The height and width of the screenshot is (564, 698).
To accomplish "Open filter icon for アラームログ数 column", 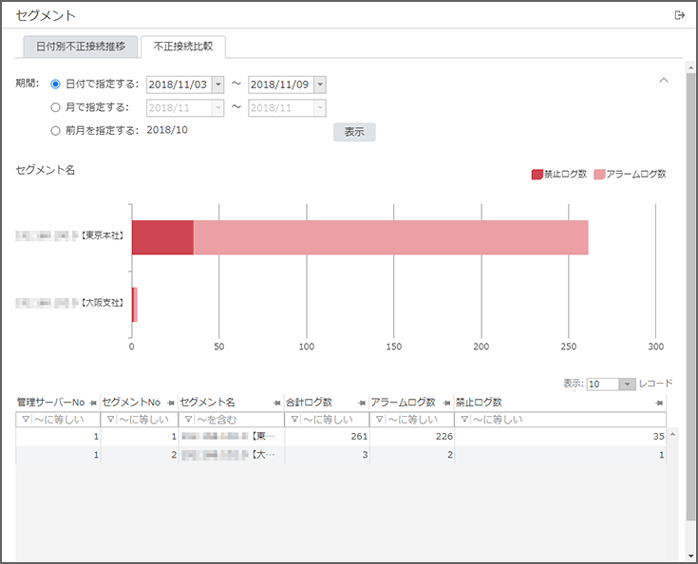I will 380,419.
